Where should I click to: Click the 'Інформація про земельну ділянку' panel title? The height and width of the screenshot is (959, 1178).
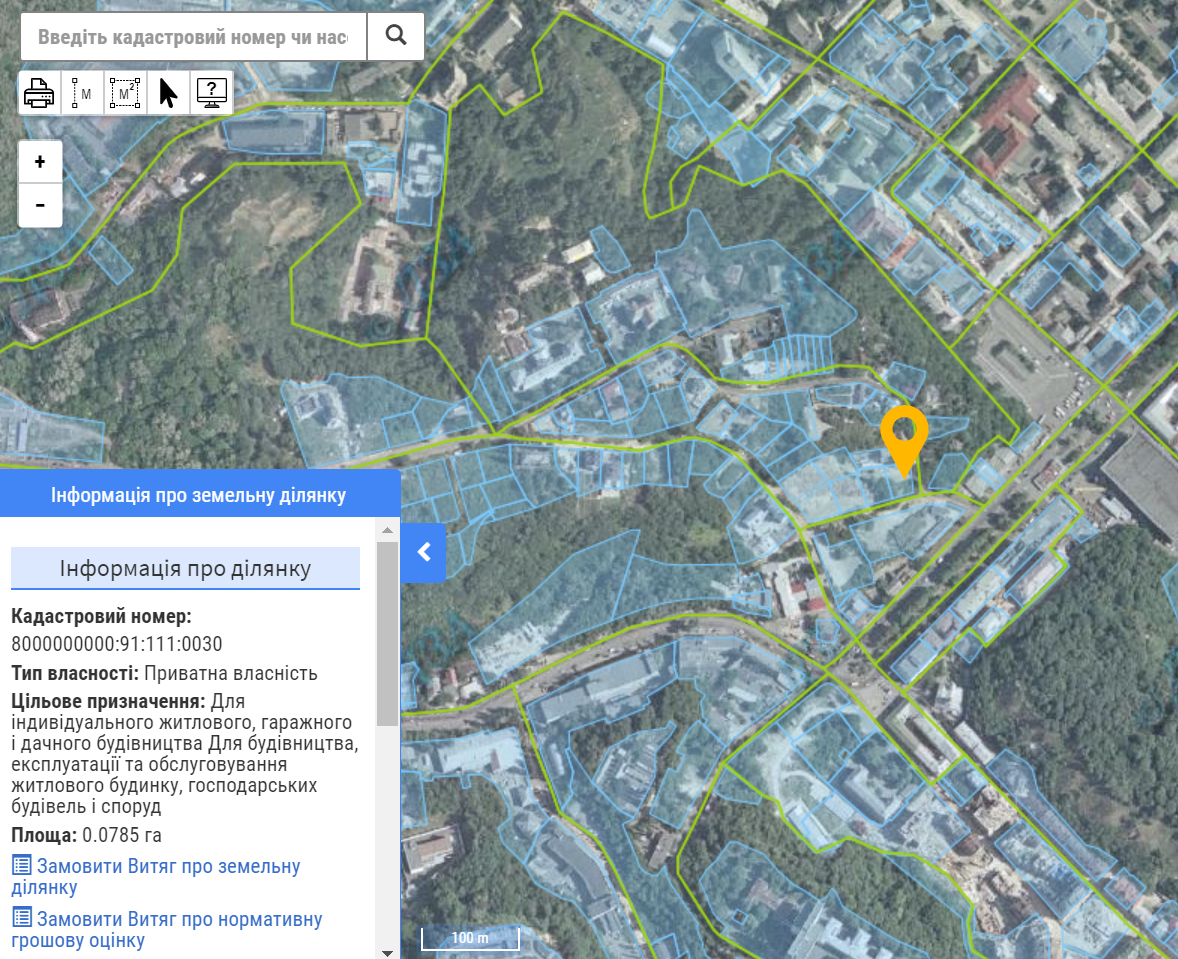click(x=199, y=495)
